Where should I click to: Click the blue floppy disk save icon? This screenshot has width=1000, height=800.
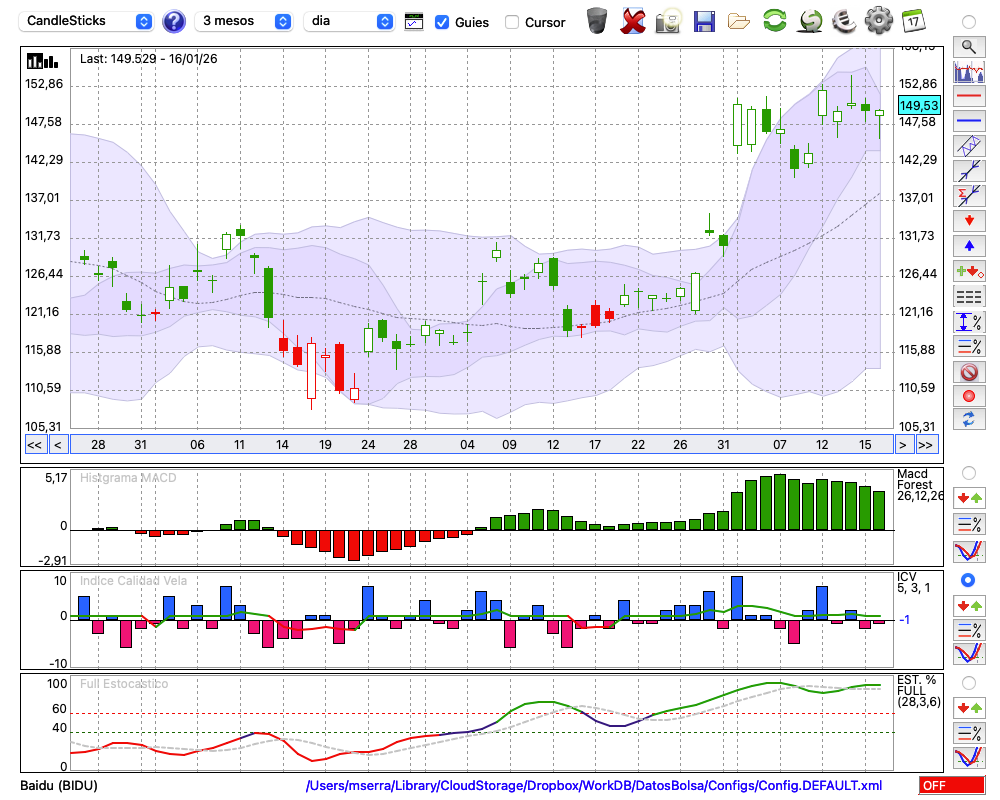pyautogui.click(x=704, y=21)
